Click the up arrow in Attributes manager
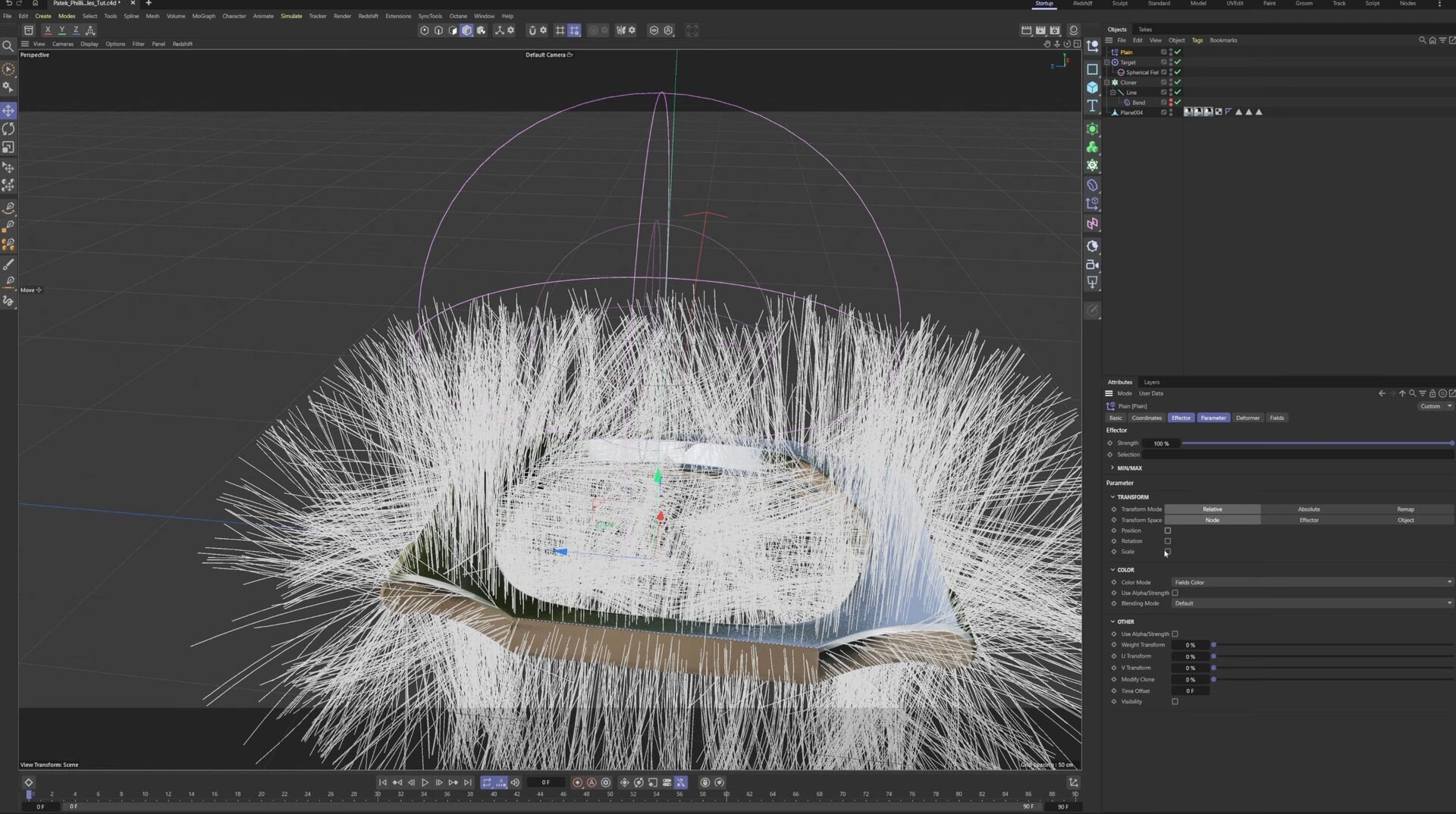 click(x=1402, y=393)
